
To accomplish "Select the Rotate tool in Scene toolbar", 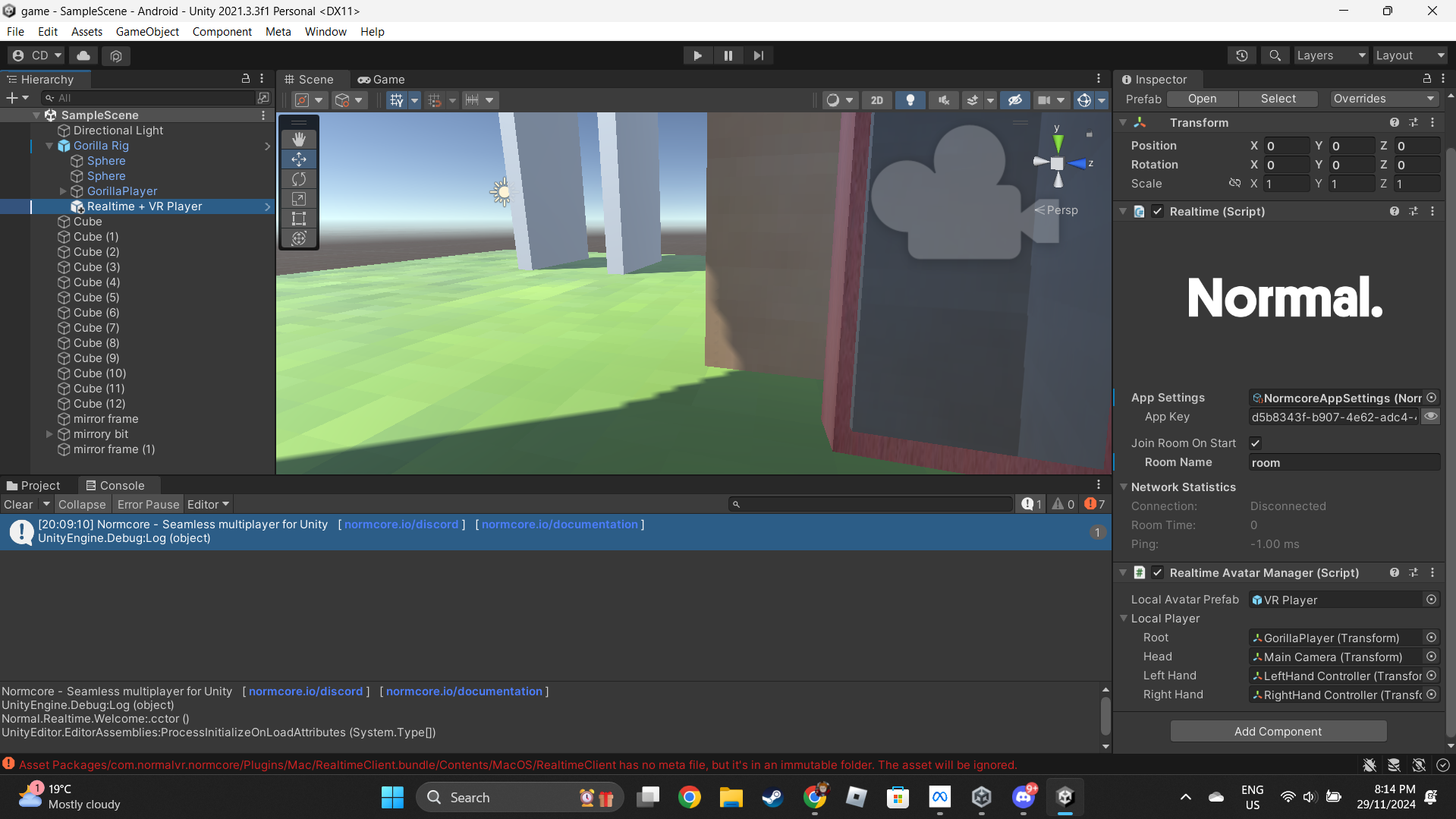I will point(299,179).
